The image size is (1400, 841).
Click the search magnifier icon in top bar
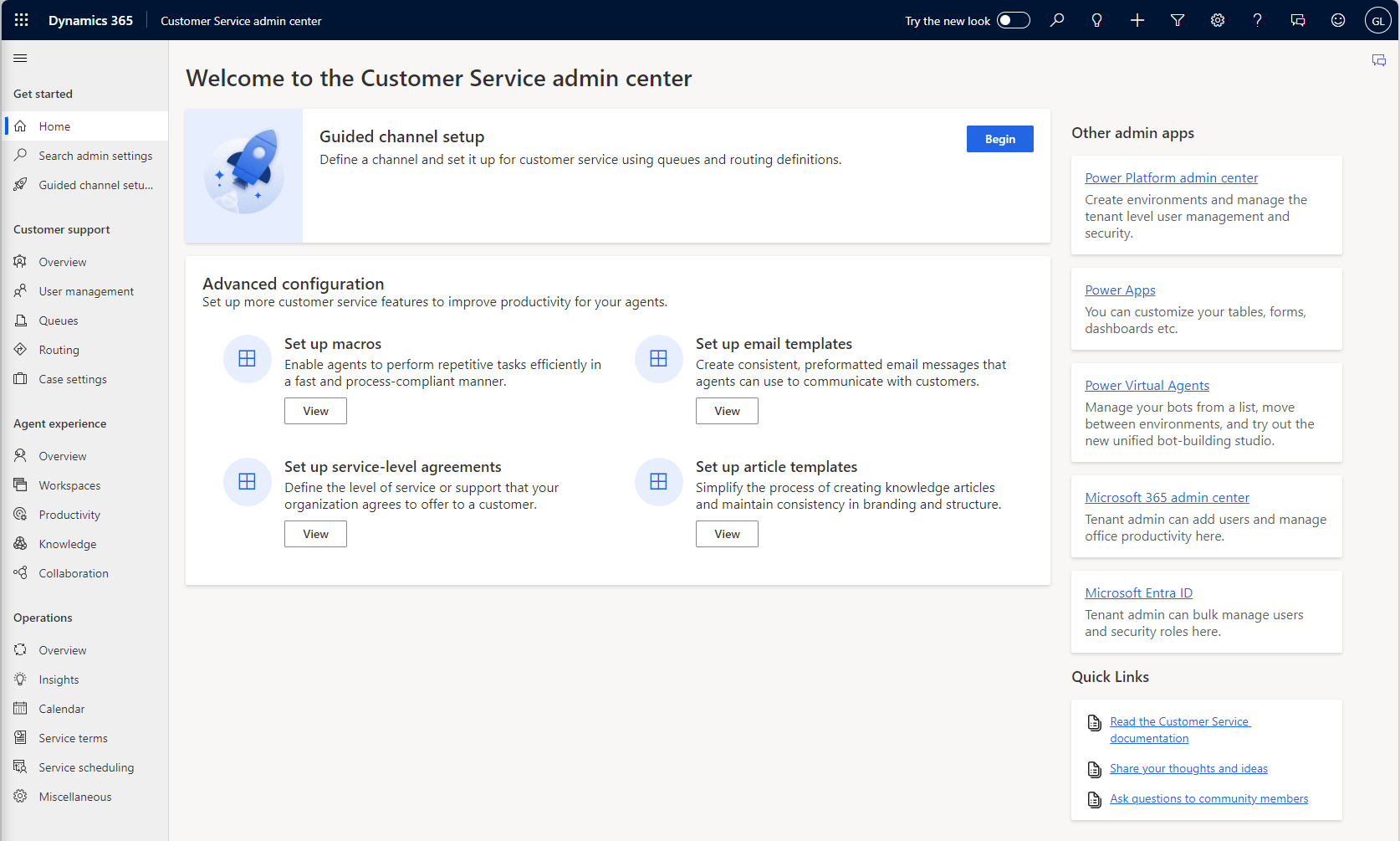point(1057,20)
